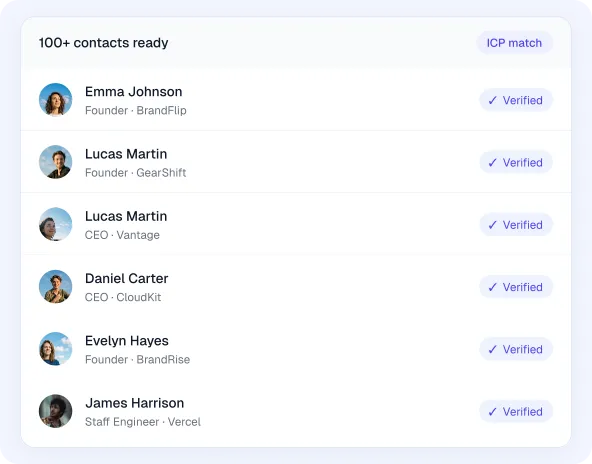This screenshot has height=464, width=592.
Task: Select the Vantage CEO's avatar photo
Action: point(56,224)
